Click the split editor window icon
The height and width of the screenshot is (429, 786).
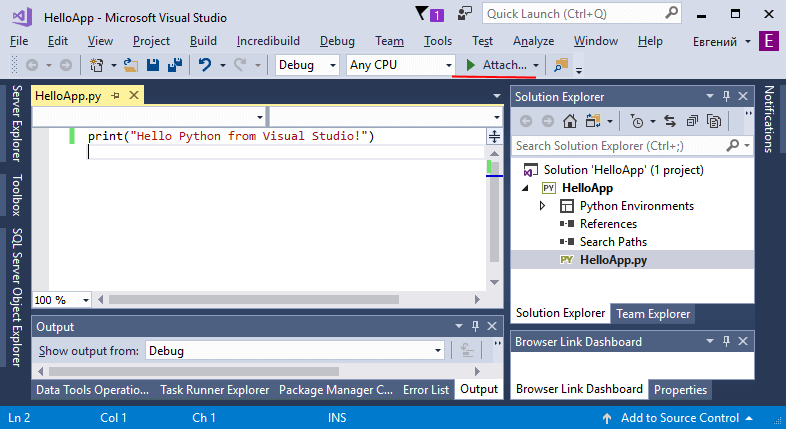point(494,136)
